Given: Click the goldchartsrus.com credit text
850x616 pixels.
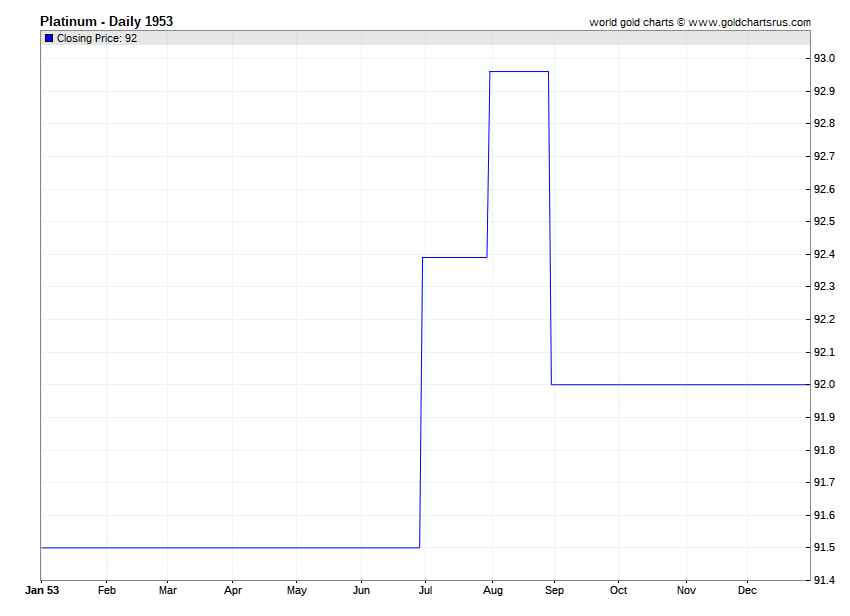Looking at the screenshot, I should click(700, 22).
